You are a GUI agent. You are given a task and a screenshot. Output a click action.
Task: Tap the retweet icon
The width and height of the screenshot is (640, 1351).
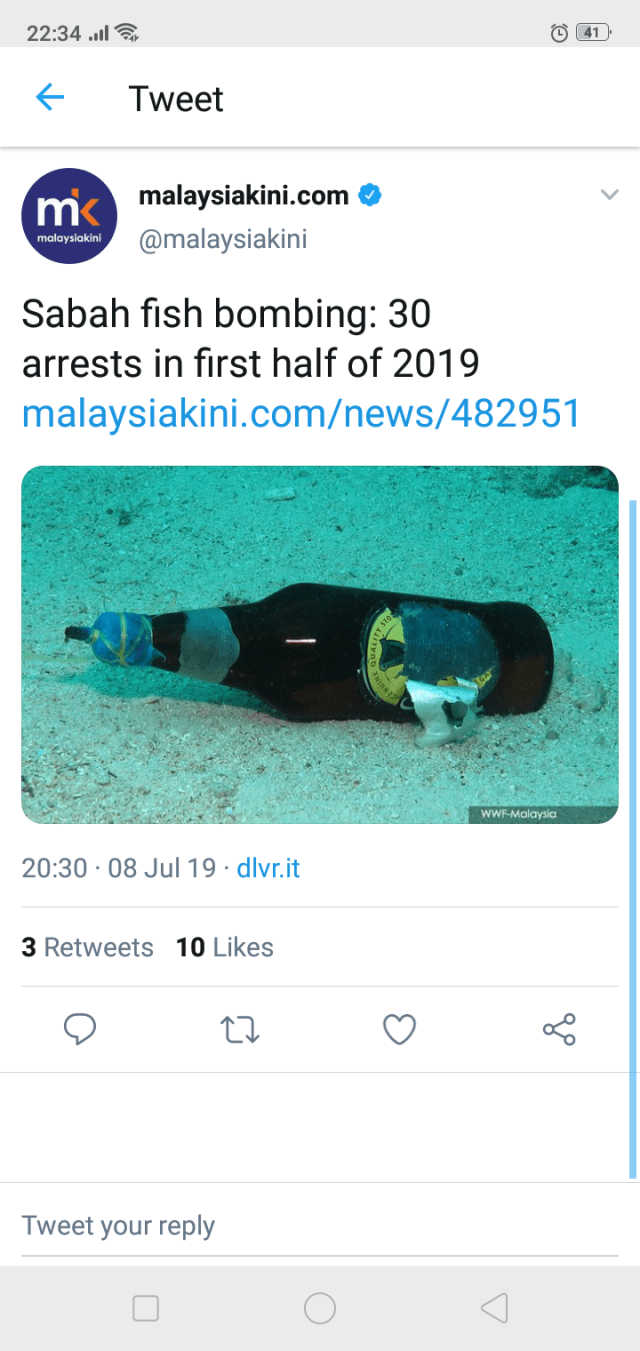240,1029
